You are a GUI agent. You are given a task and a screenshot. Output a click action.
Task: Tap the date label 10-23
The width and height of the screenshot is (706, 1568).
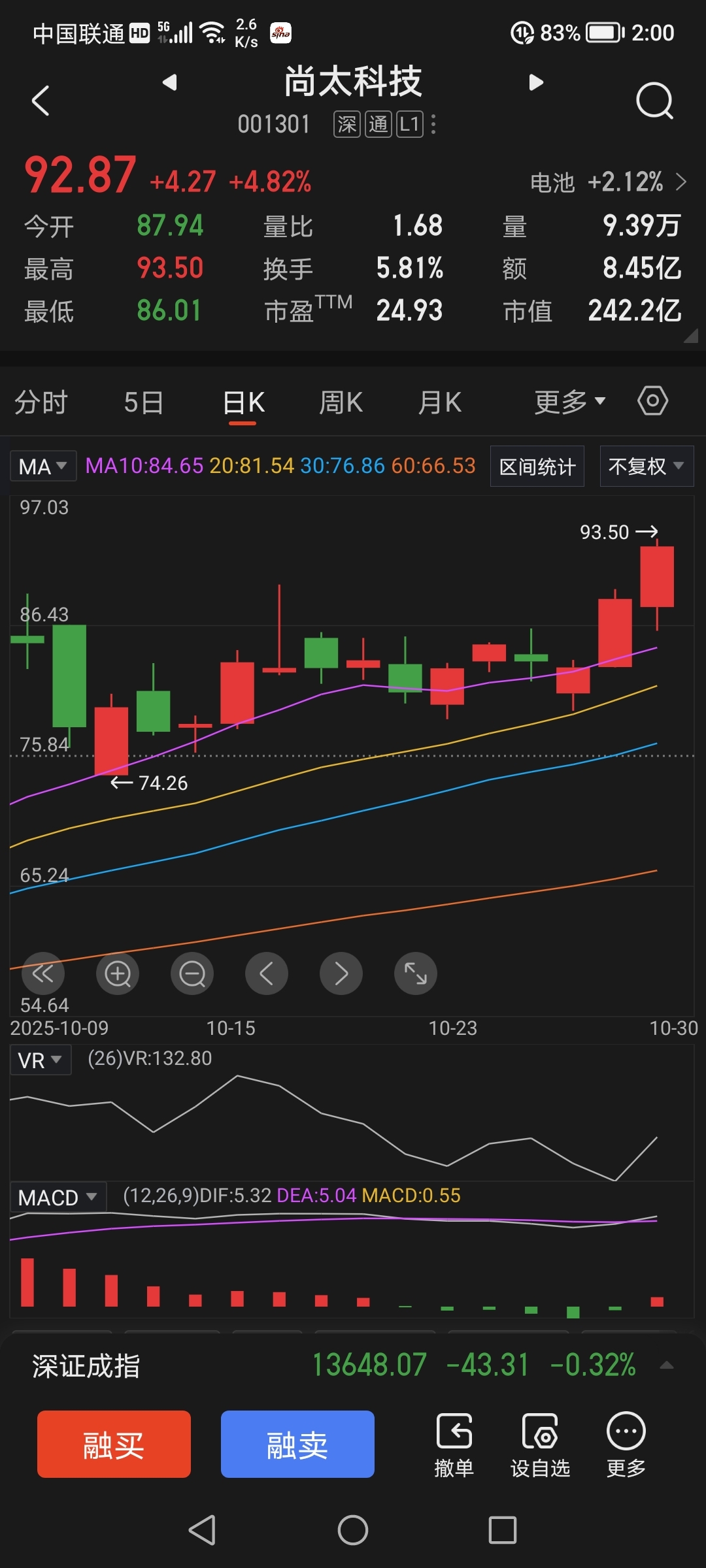tap(452, 1028)
